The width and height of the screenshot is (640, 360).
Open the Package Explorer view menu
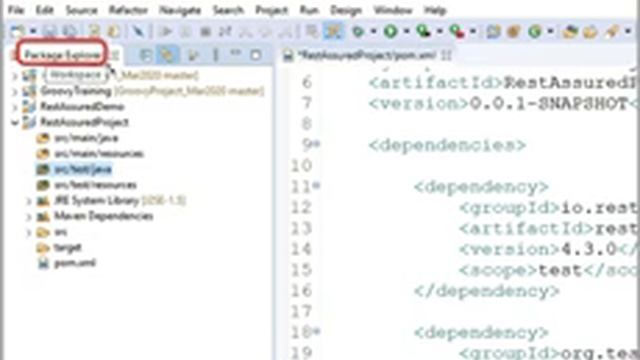pyautogui.click(x=216, y=55)
